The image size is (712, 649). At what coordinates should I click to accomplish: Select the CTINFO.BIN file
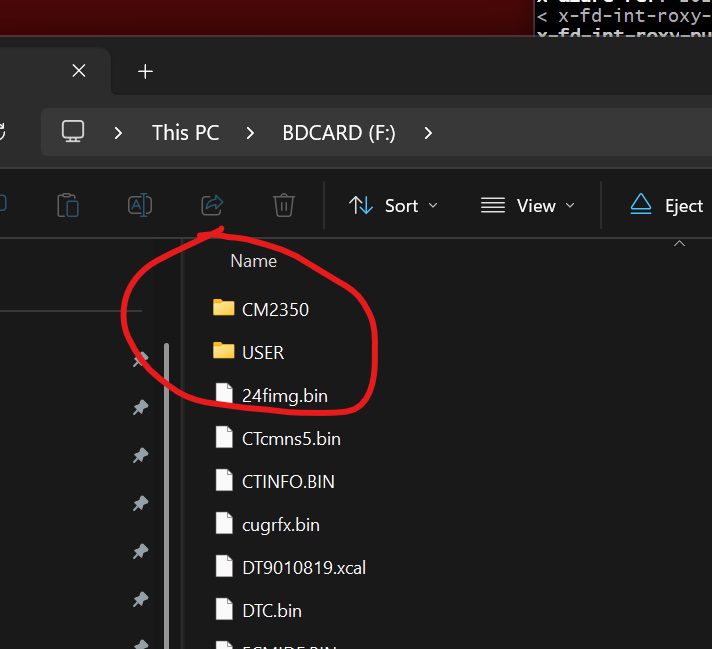(288, 481)
